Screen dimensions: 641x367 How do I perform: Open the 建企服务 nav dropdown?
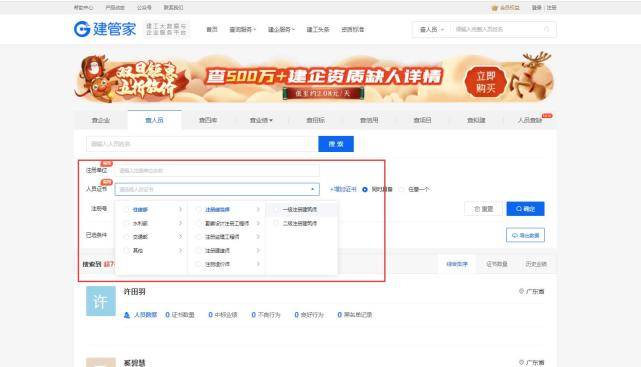(x=281, y=29)
